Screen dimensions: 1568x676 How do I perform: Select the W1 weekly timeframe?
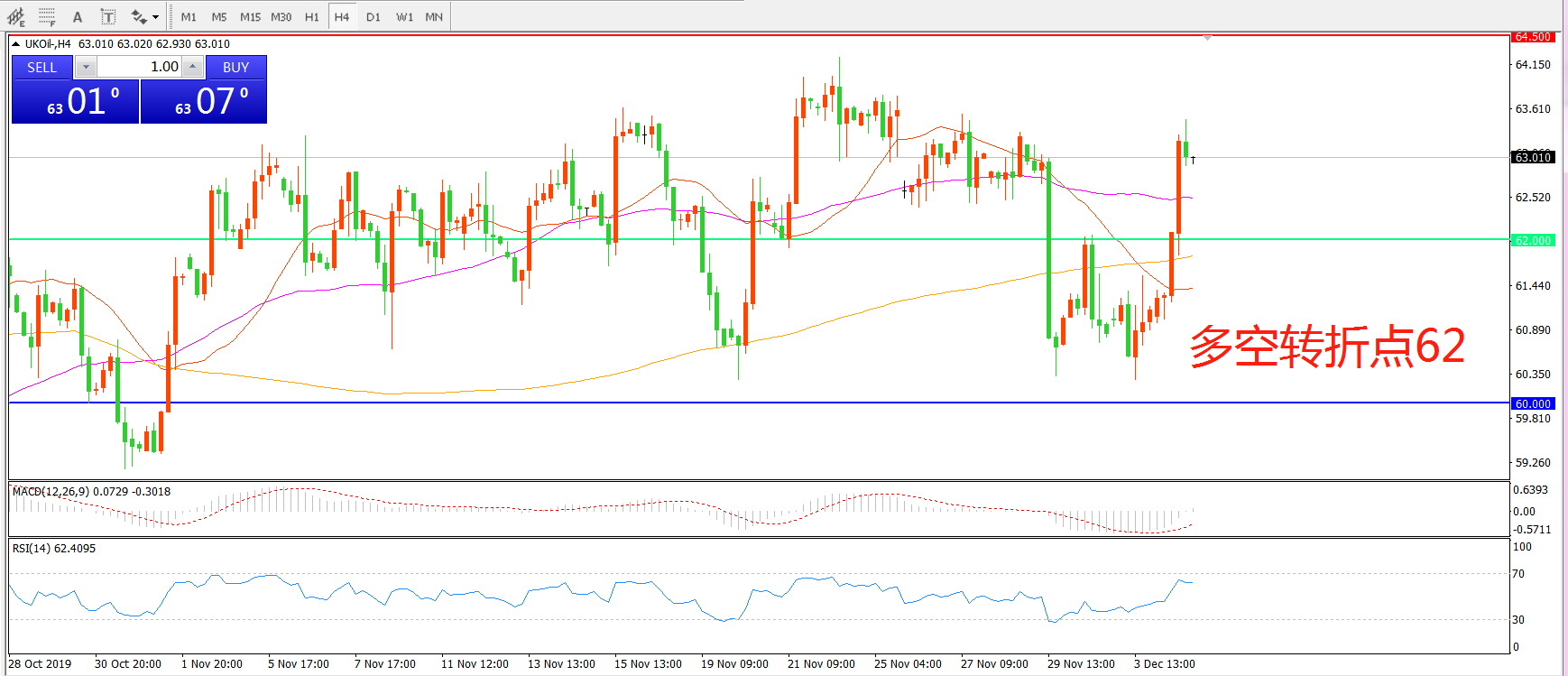pyautogui.click(x=404, y=16)
